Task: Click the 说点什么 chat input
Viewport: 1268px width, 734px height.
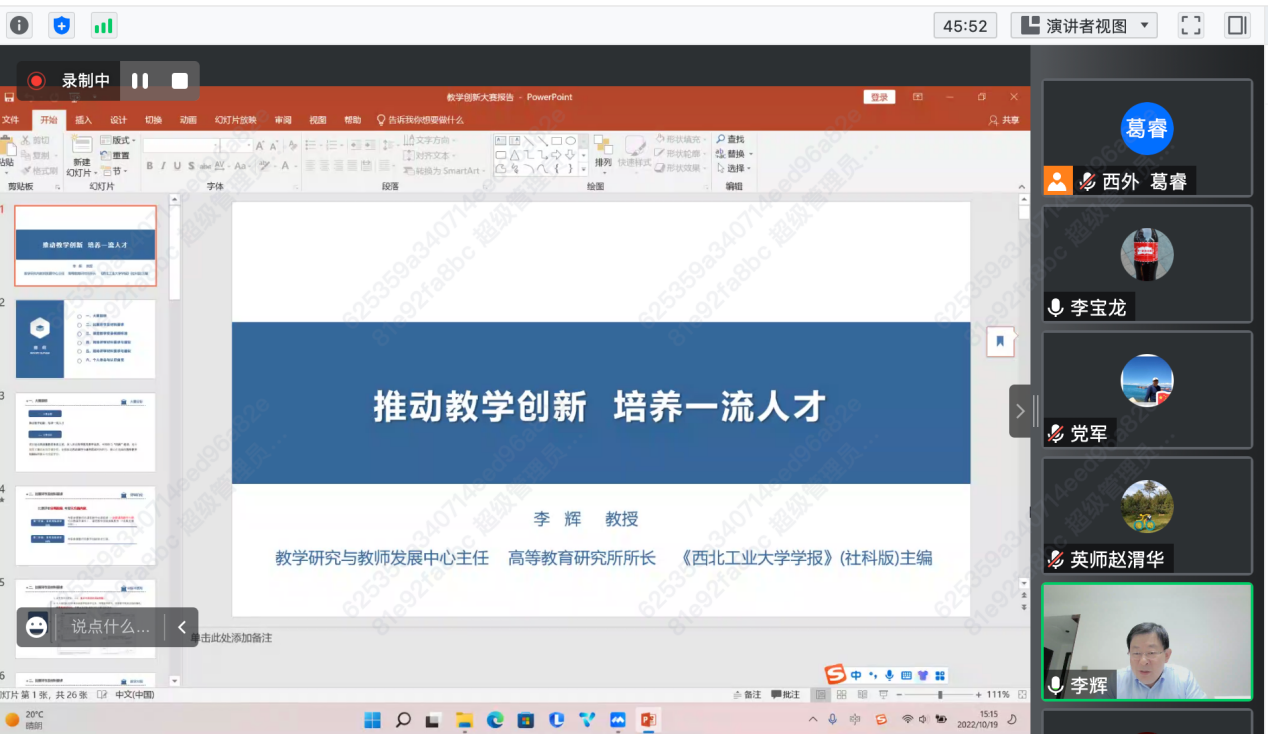Action: 110,627
